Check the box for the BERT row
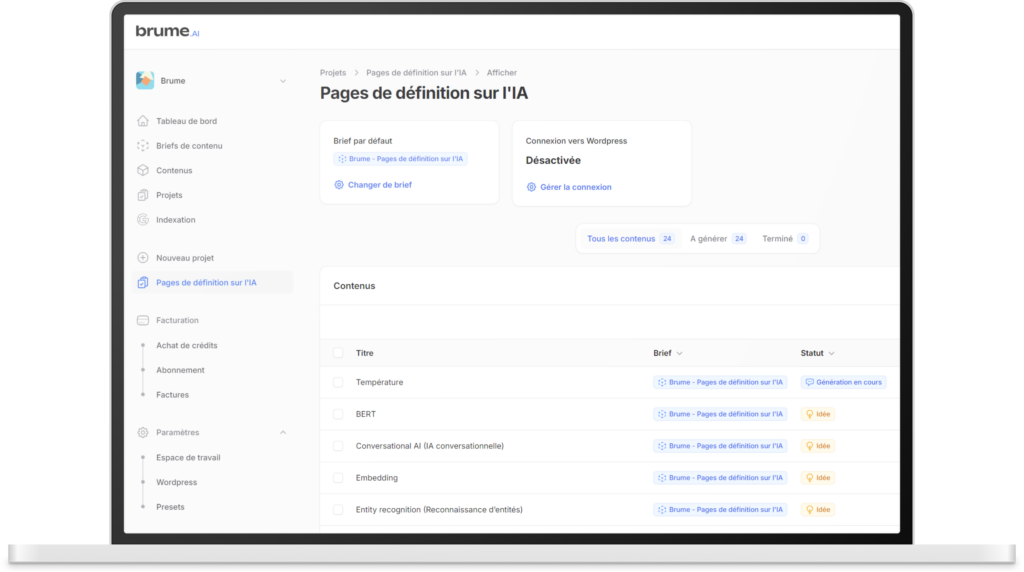Screen dimensions: 1024x572 (338, 414)
